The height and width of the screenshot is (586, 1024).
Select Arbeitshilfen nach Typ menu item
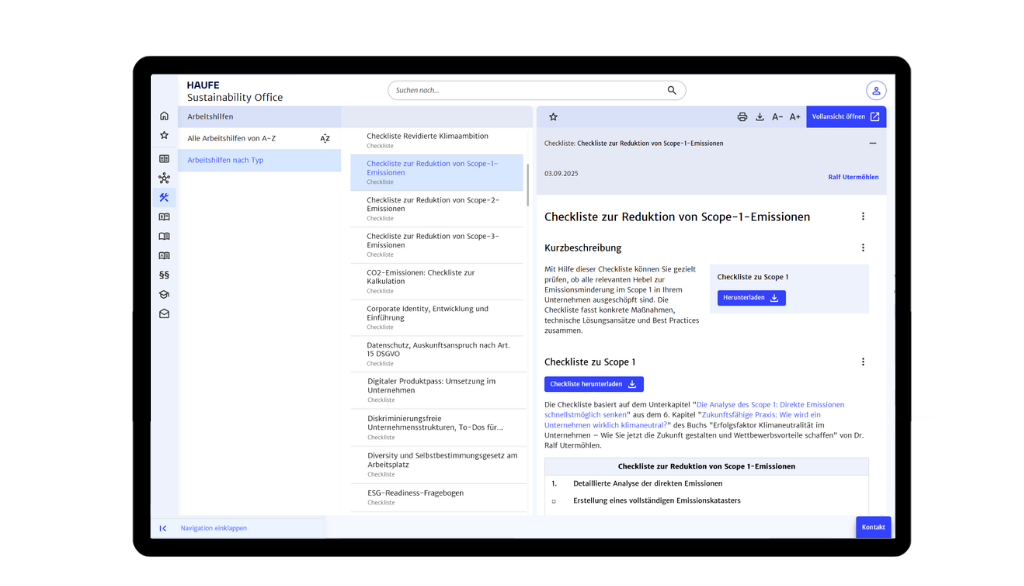225,160
